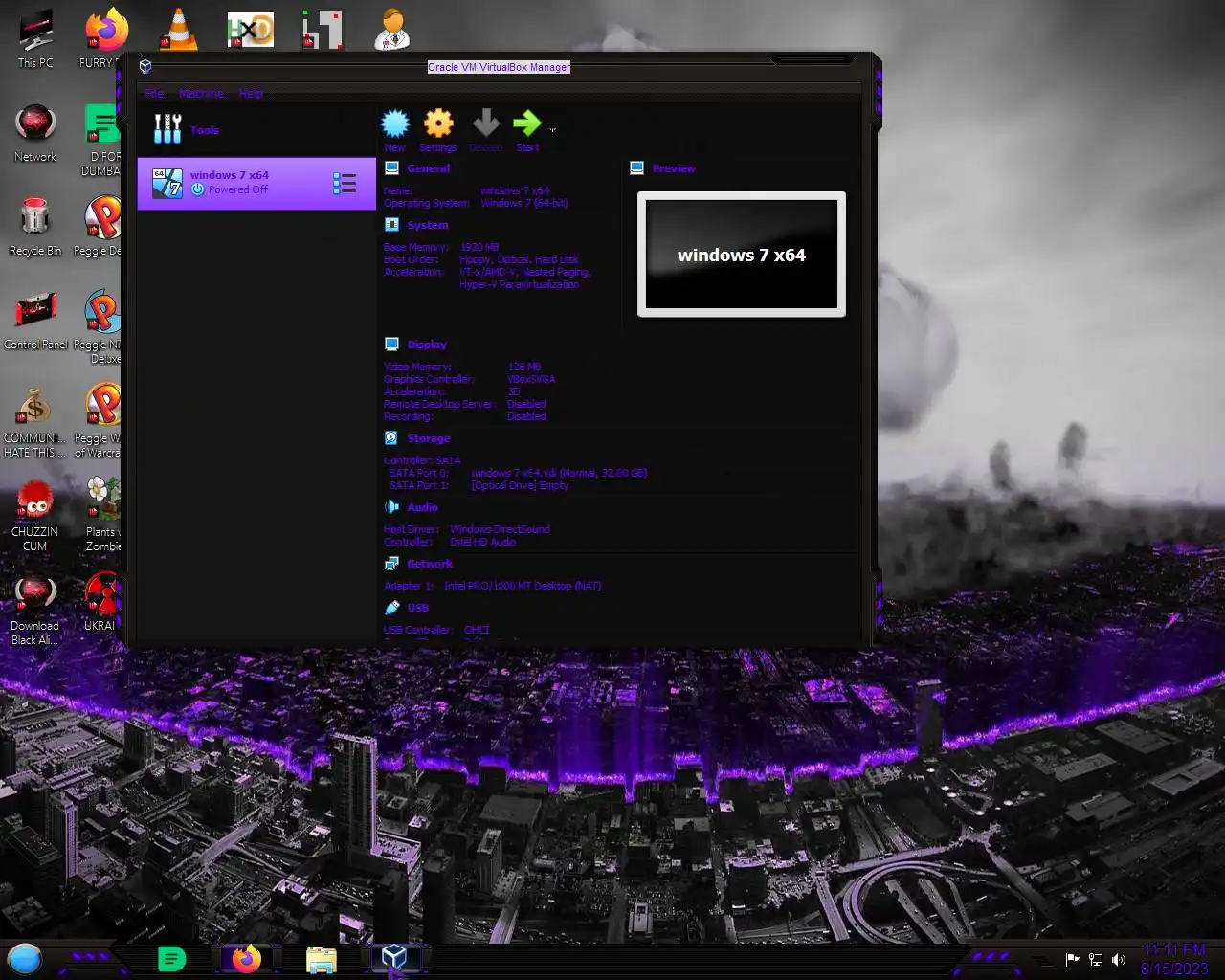Image resolution: width=1225 pixels, height=980 pixels.
Task: Click the VBoxSVGA graphics controller value
Action: [x=531, y=379]
